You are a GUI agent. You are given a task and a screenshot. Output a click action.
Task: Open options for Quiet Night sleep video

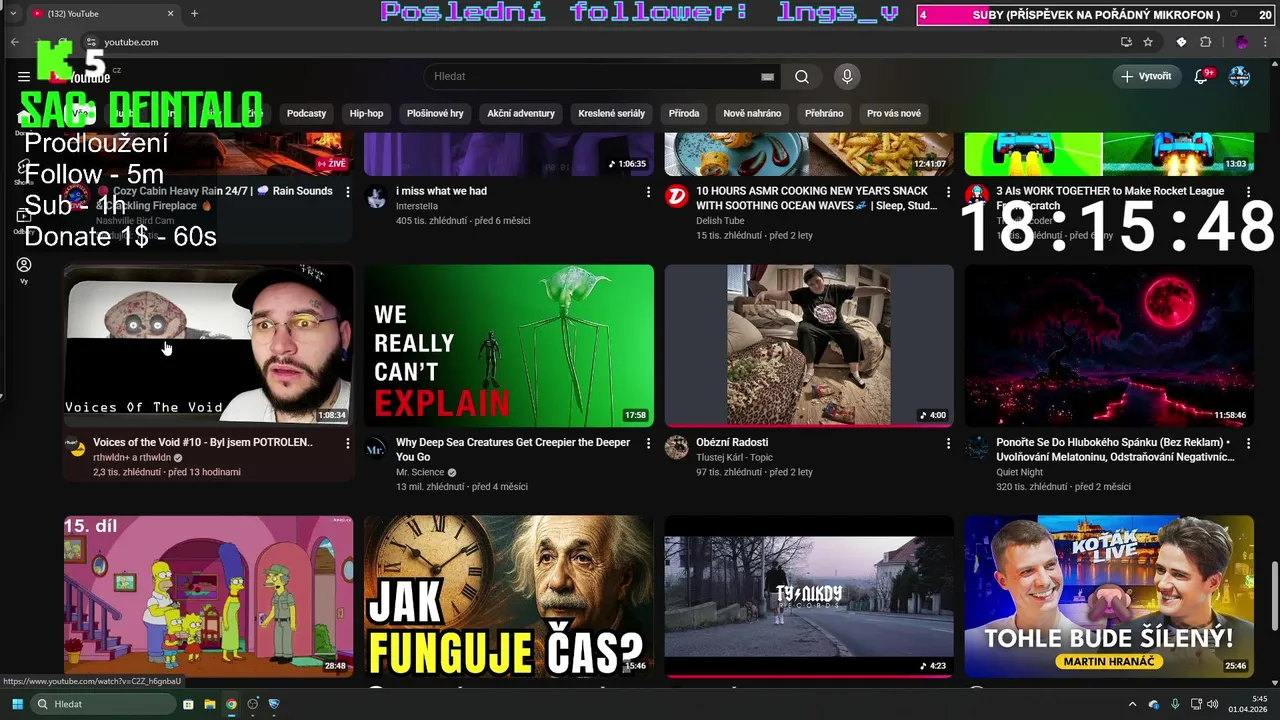pos(1248,443)
